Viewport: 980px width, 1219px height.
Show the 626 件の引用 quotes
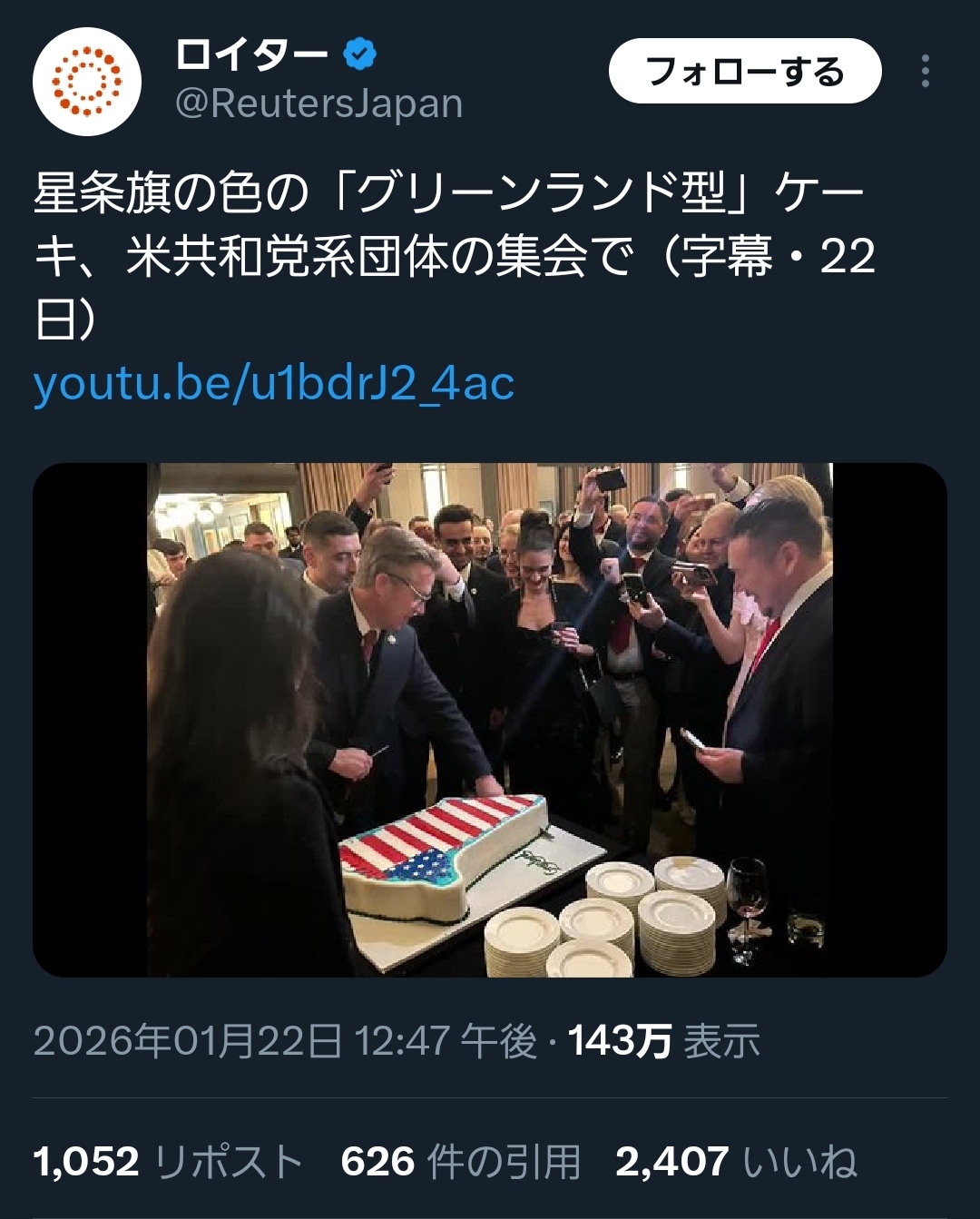coord(460,1162)
